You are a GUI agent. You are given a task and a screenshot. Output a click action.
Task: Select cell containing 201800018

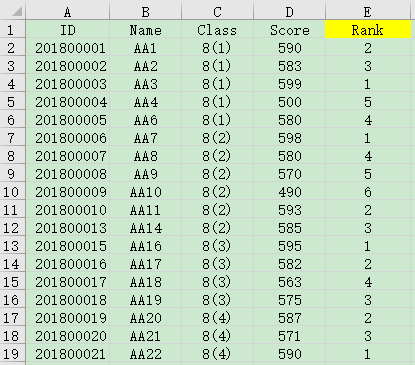pos(68,300)
